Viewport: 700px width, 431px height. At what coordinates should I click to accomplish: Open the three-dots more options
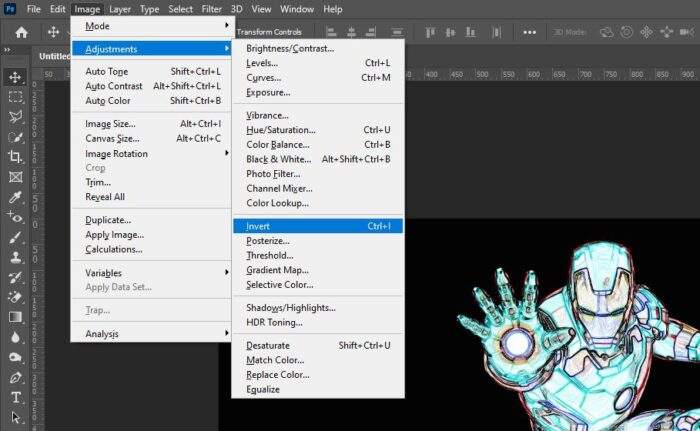(529, 32)
